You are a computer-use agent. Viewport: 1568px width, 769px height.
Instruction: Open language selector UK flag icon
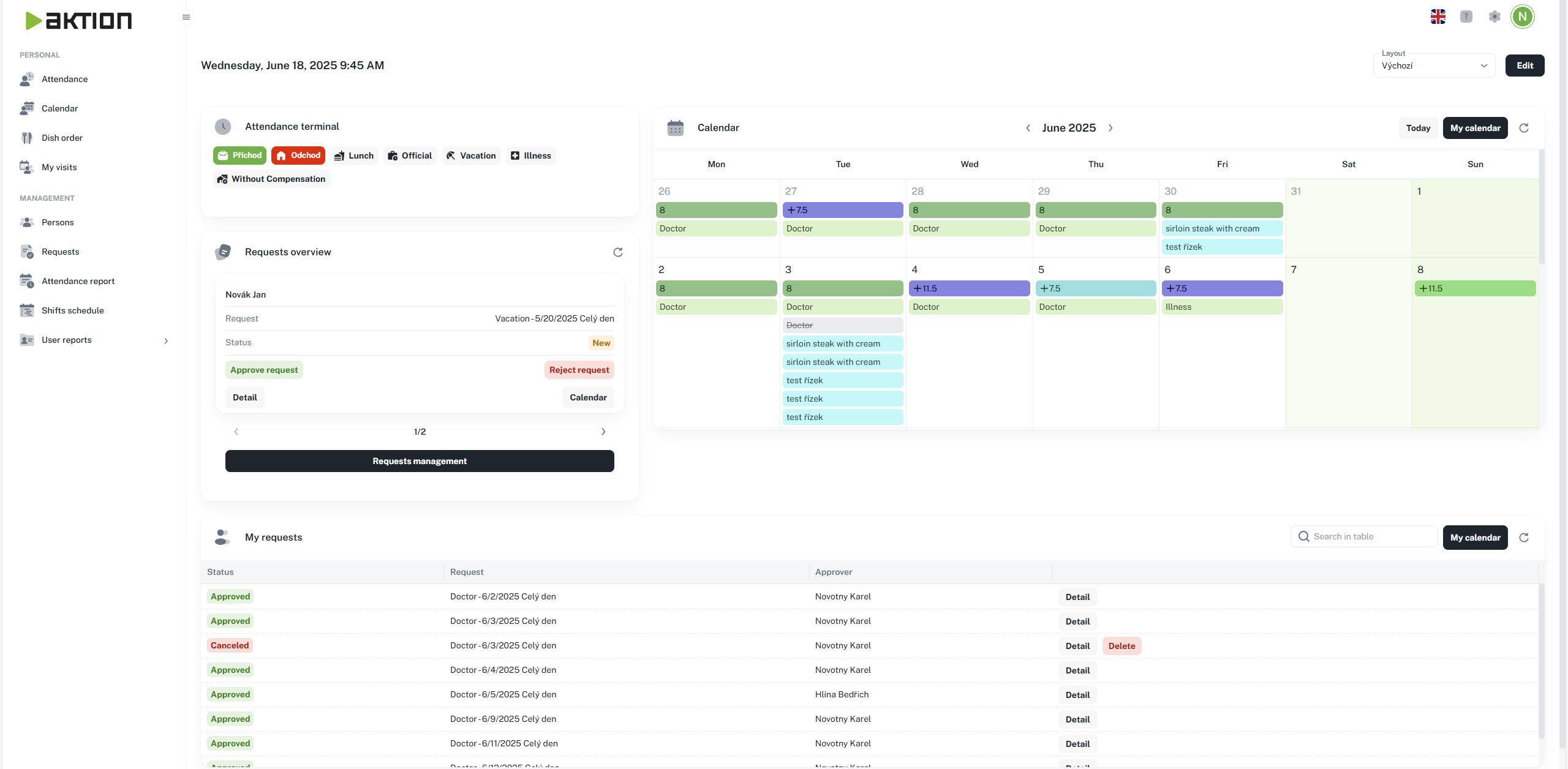(x=1438, y=17)
